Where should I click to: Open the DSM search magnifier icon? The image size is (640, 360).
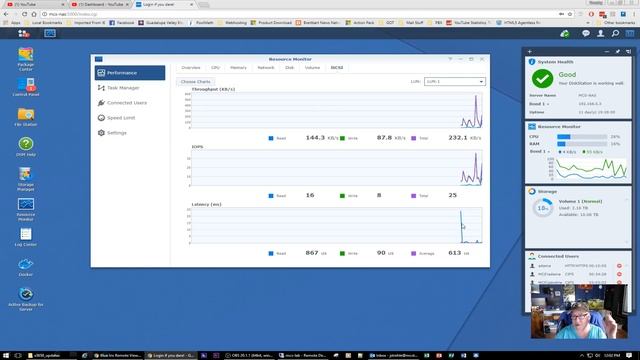615,33
